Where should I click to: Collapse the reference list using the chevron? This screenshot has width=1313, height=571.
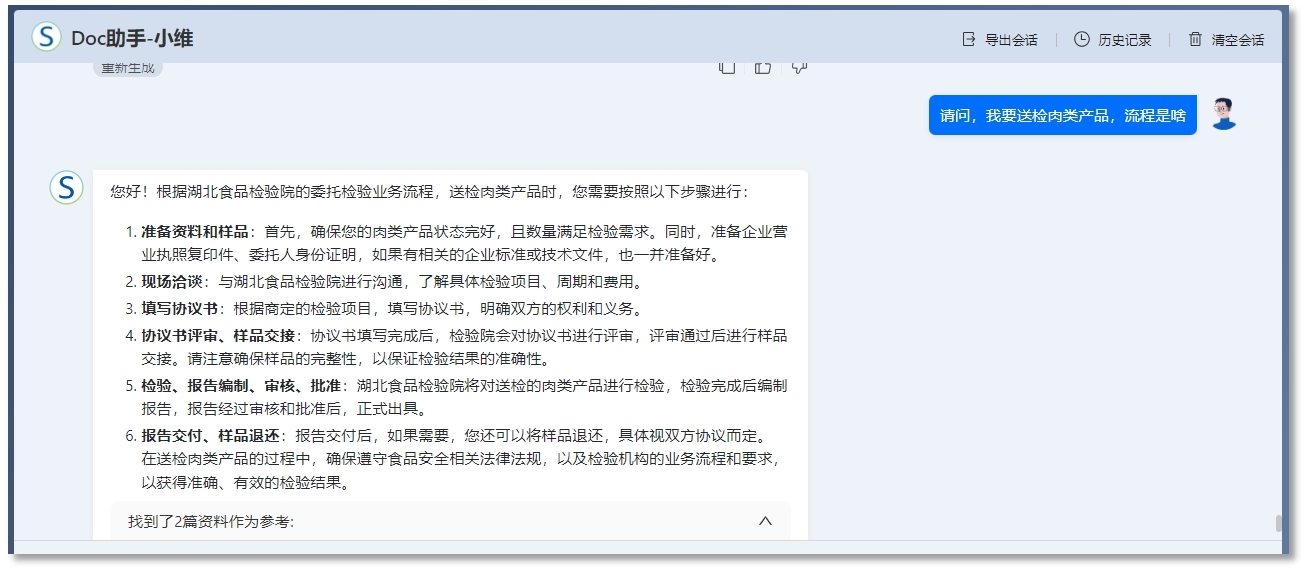[x=765, y=521]
